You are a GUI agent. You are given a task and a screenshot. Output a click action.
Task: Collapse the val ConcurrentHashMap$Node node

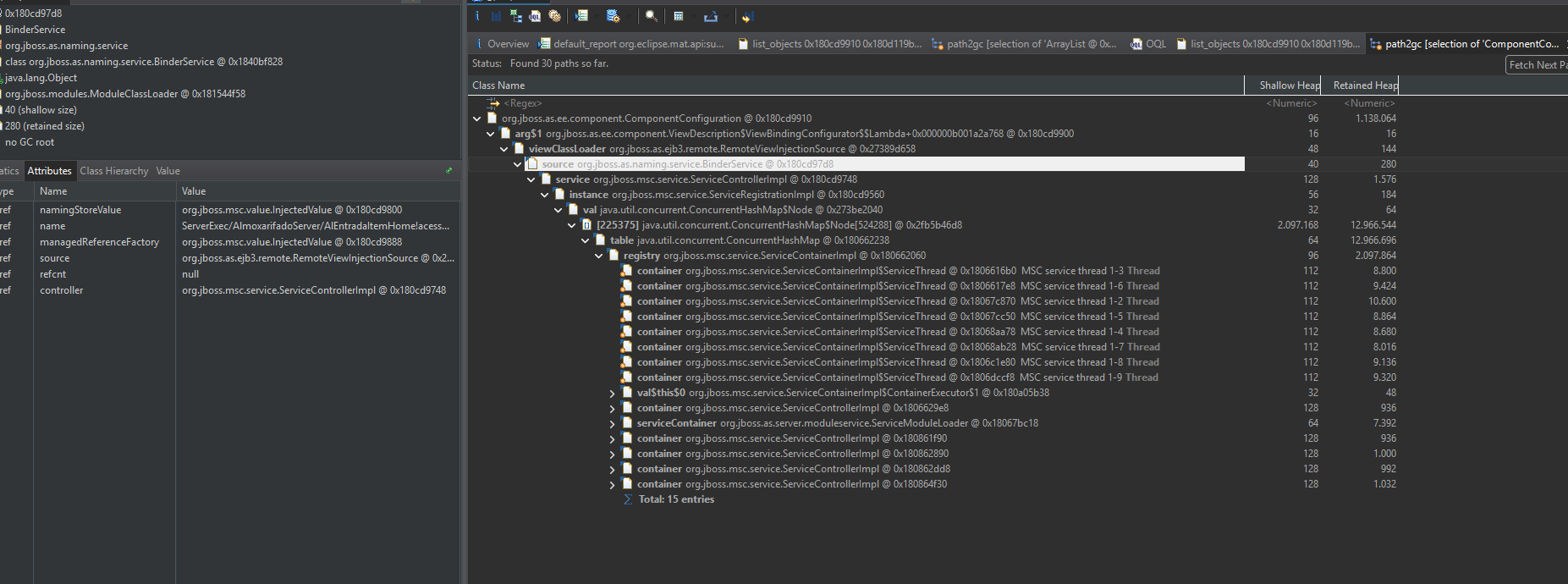point(558,210)
